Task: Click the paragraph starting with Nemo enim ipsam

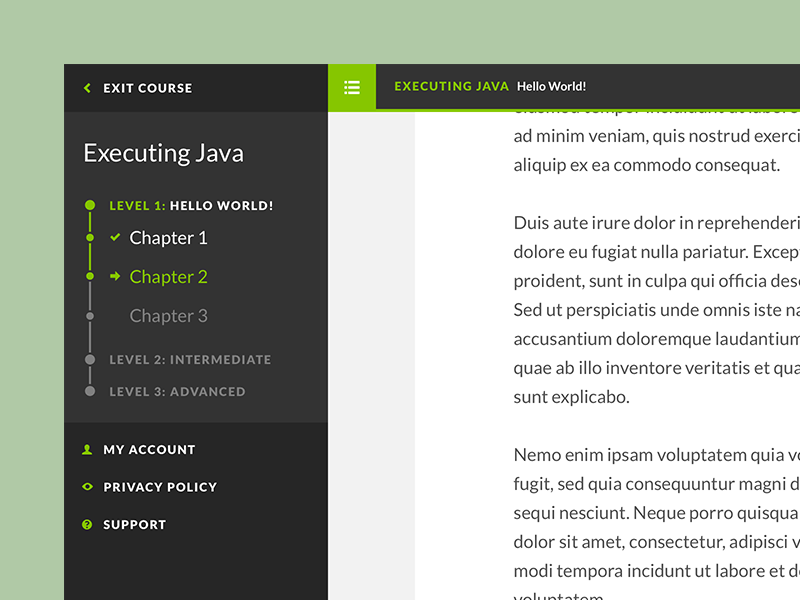Action: tap(657, 523)
